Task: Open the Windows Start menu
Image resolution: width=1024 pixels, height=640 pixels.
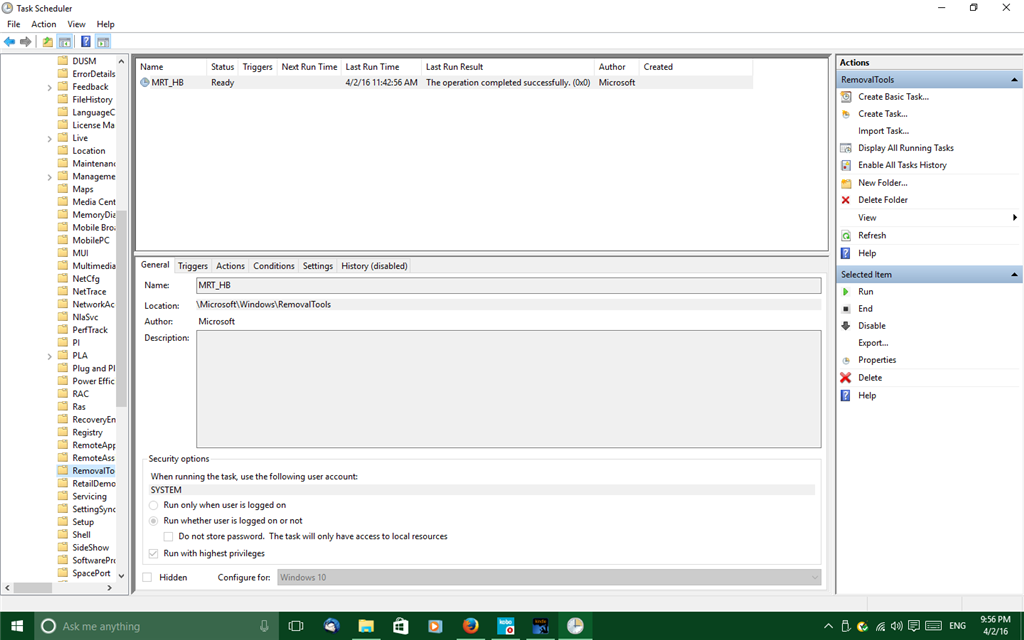Action: click(x=16, y=626)
